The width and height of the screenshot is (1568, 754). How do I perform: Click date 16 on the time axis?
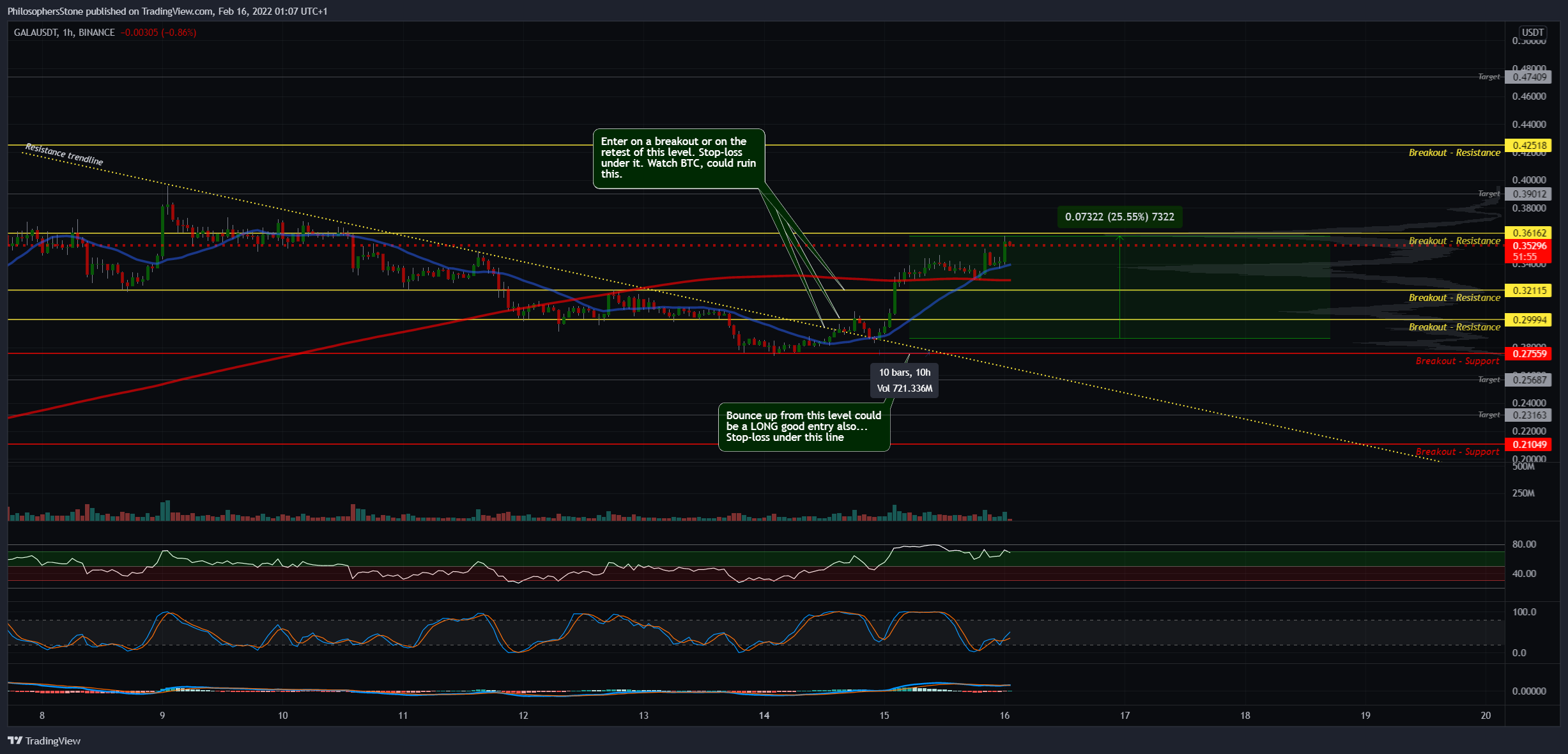(1004, 715)
